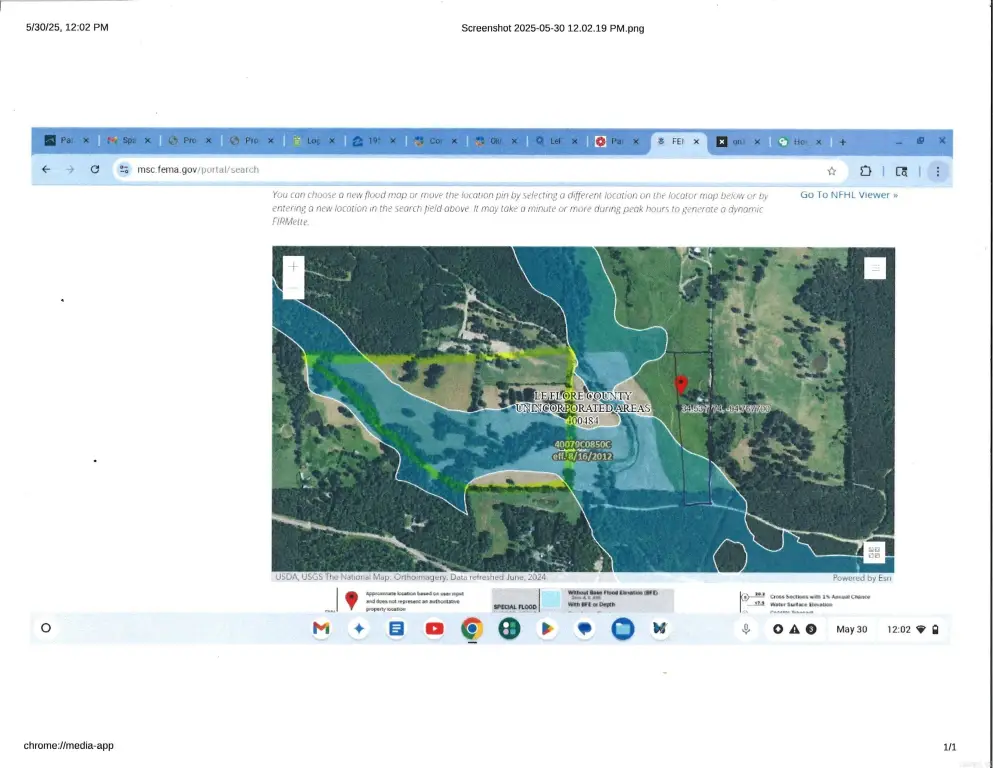Open Chrome three-dot menu
Image resolution: width=993 pixels, height=768 pixels.
click(x=937, y=171)
